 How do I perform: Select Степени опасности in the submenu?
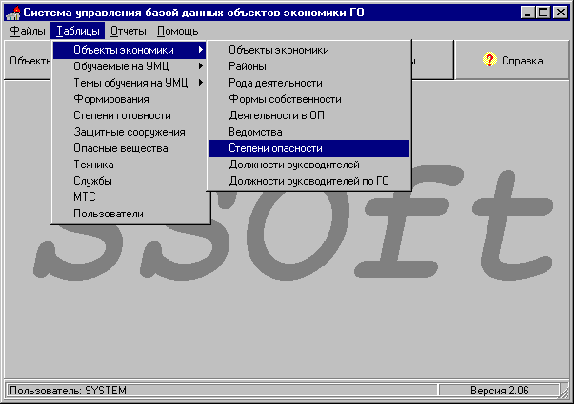click(309, 148)
